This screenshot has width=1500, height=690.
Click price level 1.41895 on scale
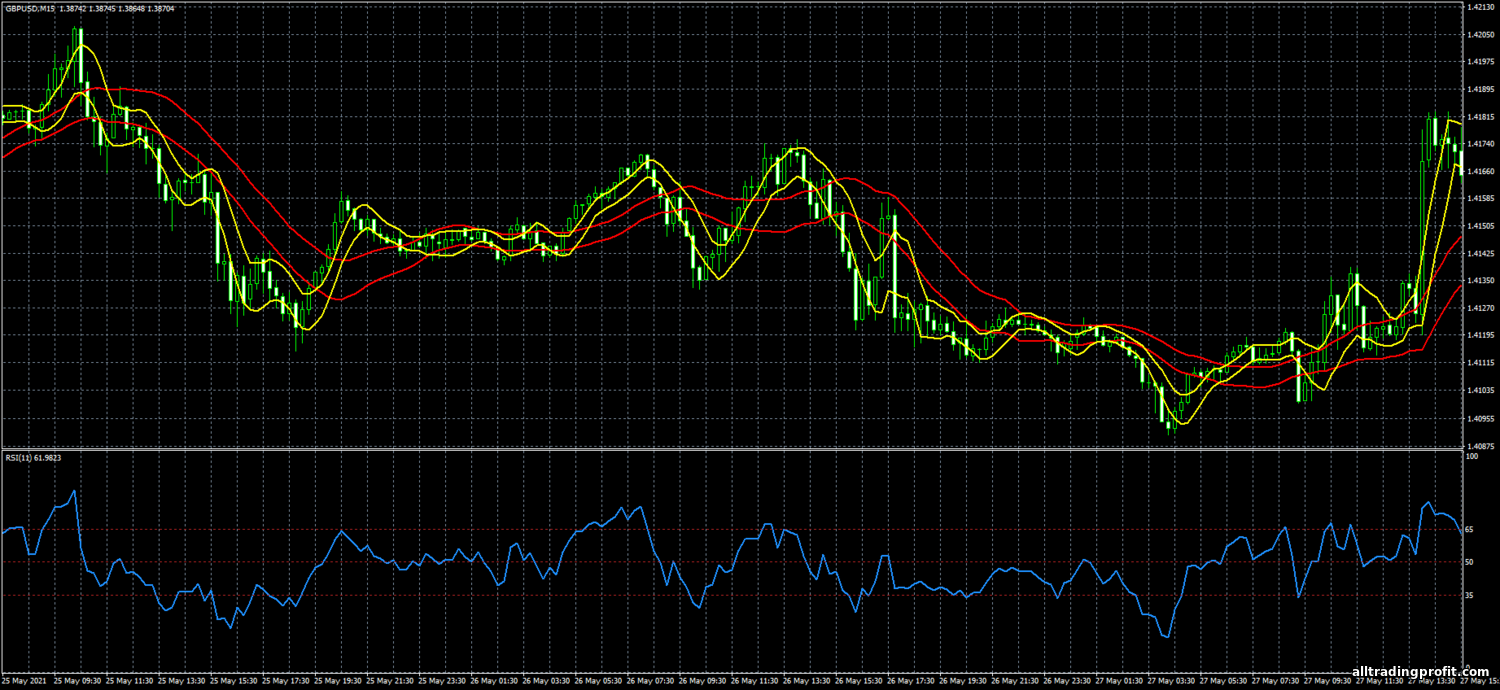coord(1481,90)
